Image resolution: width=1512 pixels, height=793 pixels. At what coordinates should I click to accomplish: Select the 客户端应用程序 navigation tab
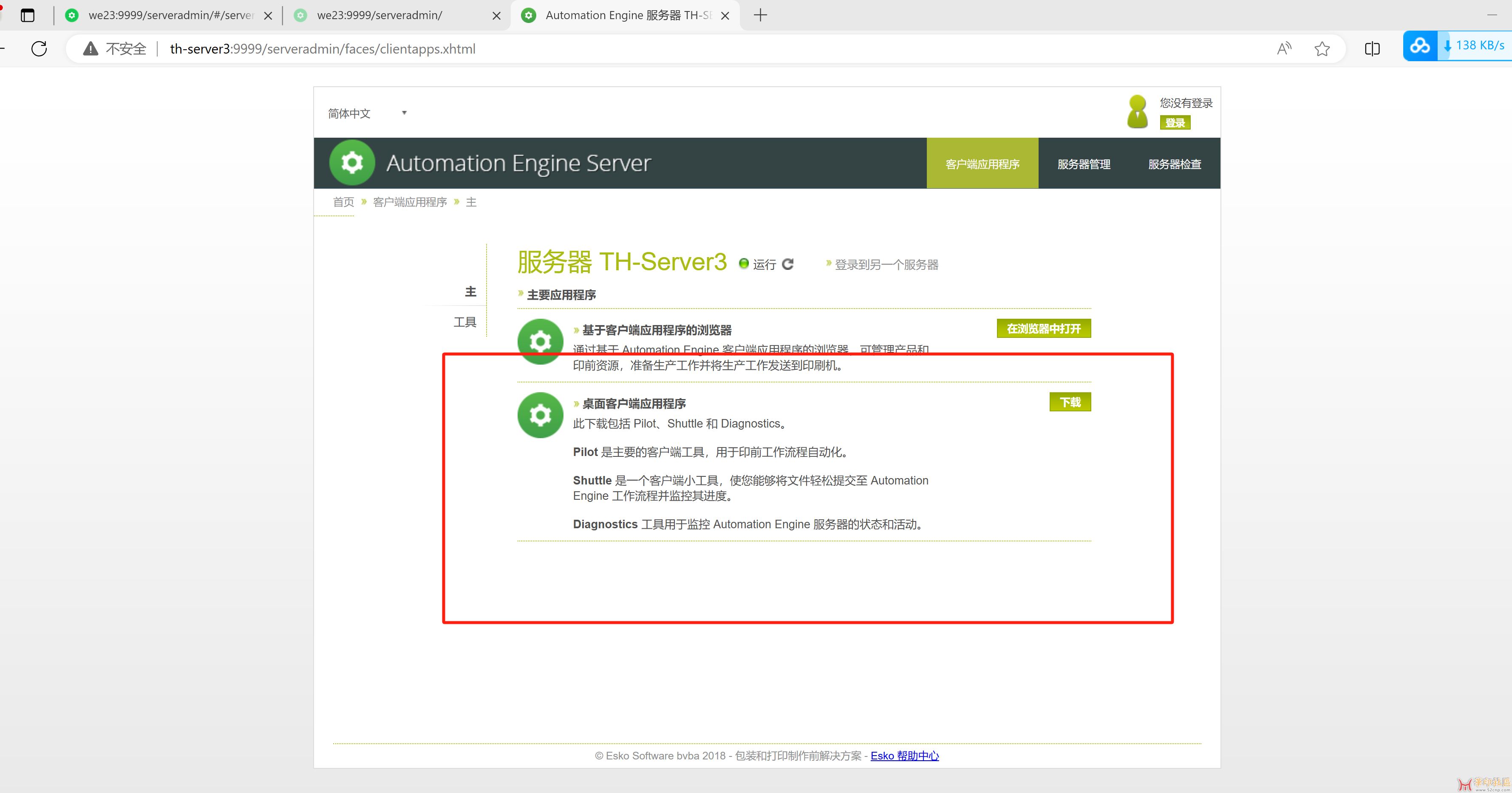(982, 164)
